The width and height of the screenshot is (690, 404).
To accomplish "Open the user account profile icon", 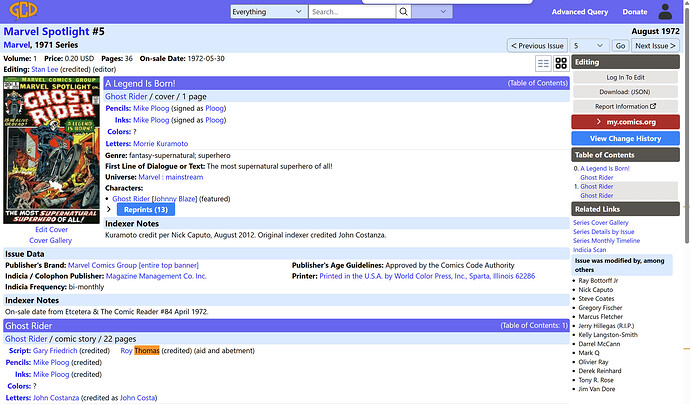I will 665,11.
